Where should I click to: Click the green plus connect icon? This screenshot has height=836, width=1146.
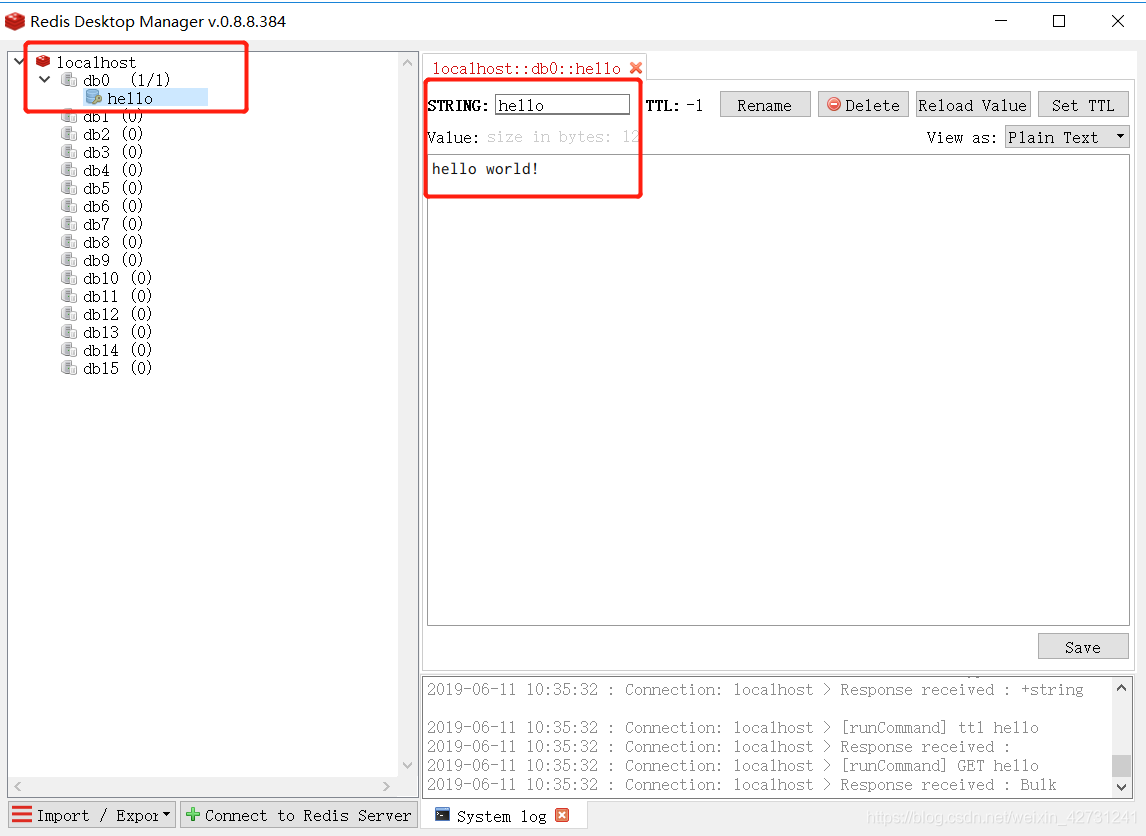193,814
